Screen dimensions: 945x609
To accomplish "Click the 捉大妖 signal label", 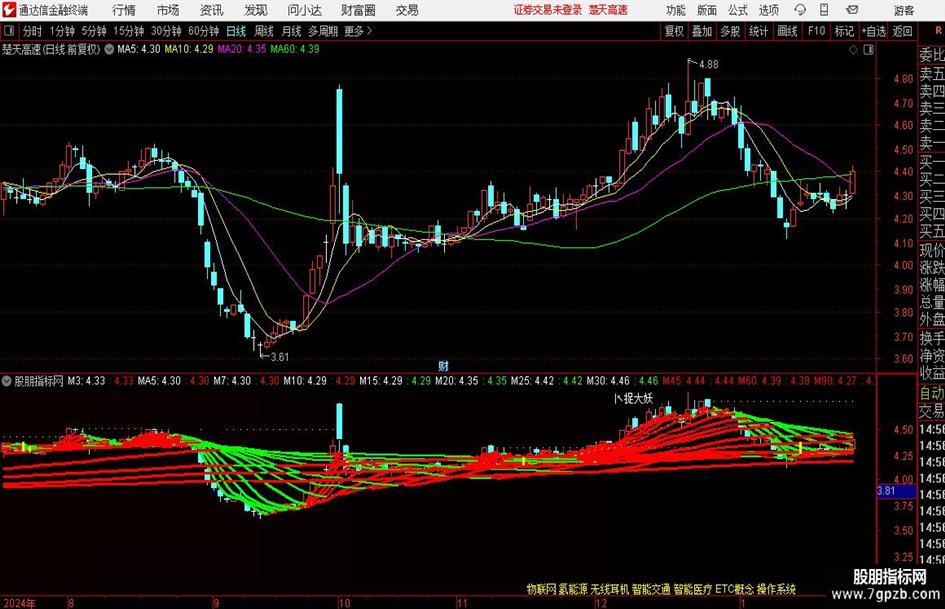I will tap(638, 398).
